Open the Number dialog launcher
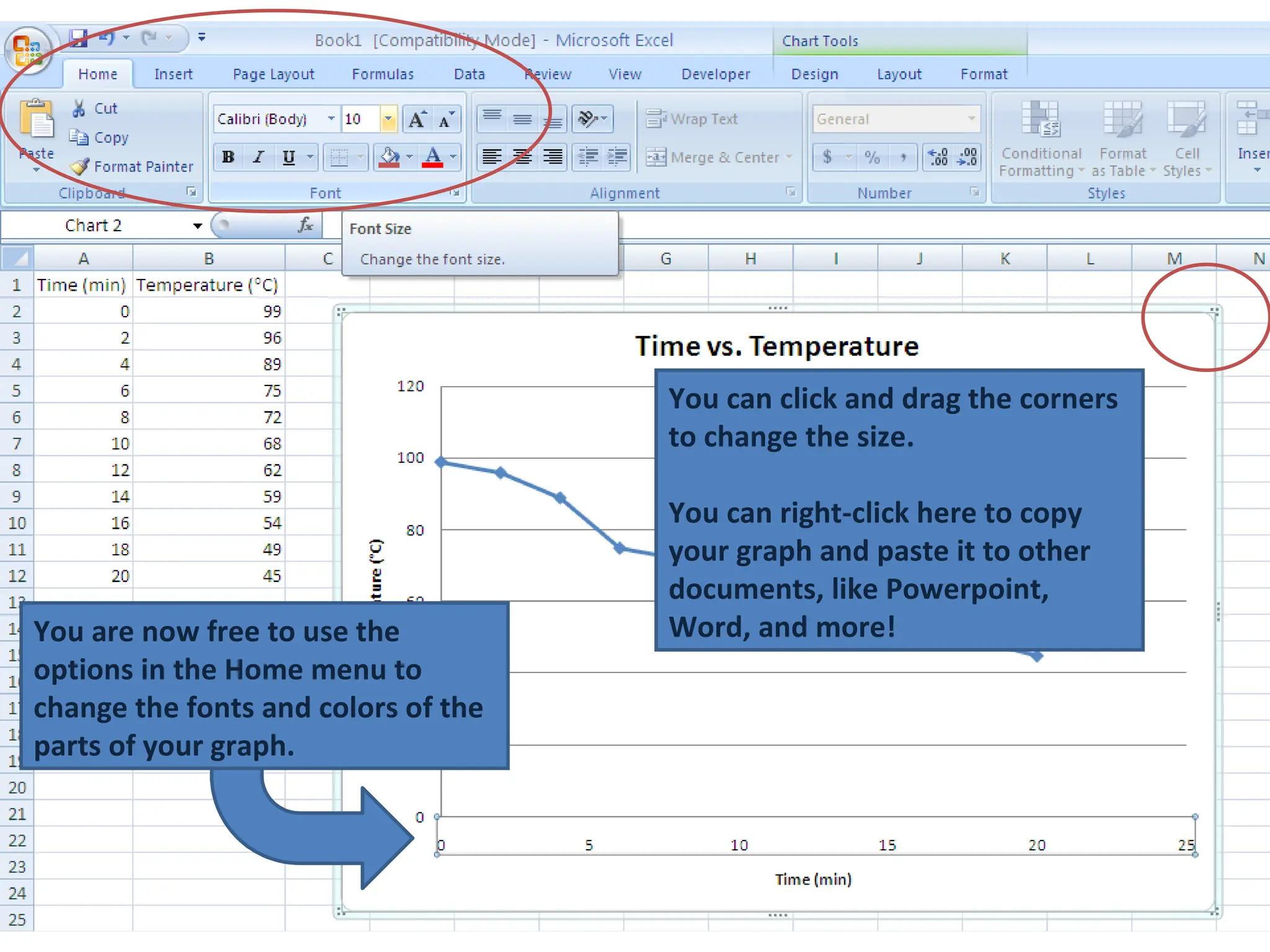1270x952 pixels. (975, 192)
